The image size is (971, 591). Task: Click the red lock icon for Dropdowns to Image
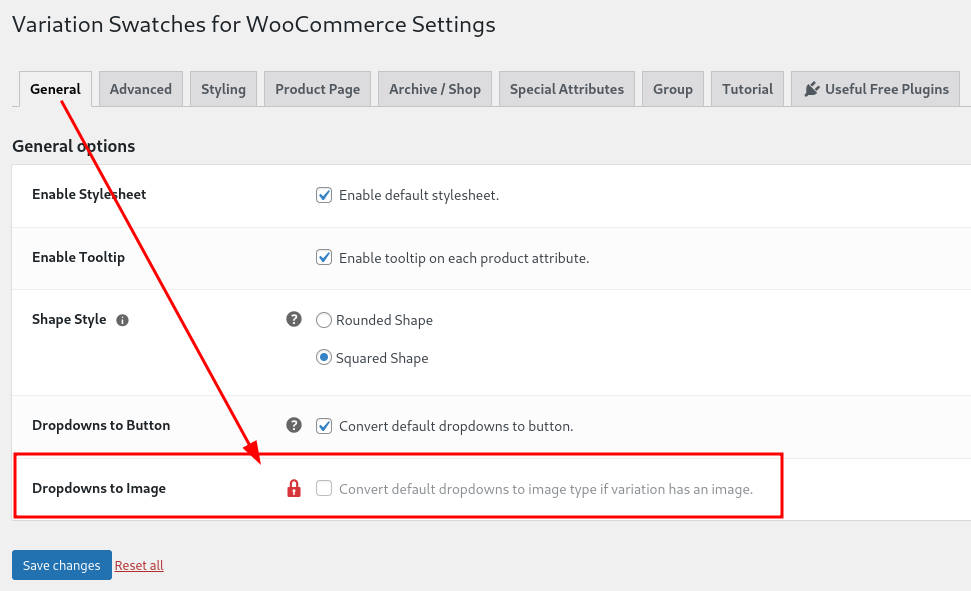coord(294,488)
